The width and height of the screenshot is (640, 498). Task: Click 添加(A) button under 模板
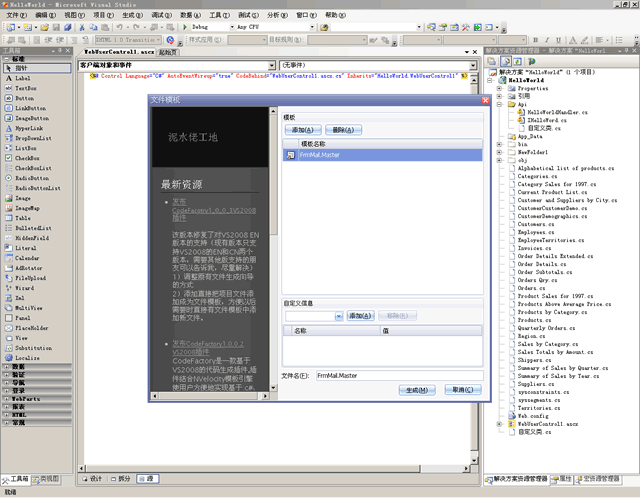click(x=303, y=130)
